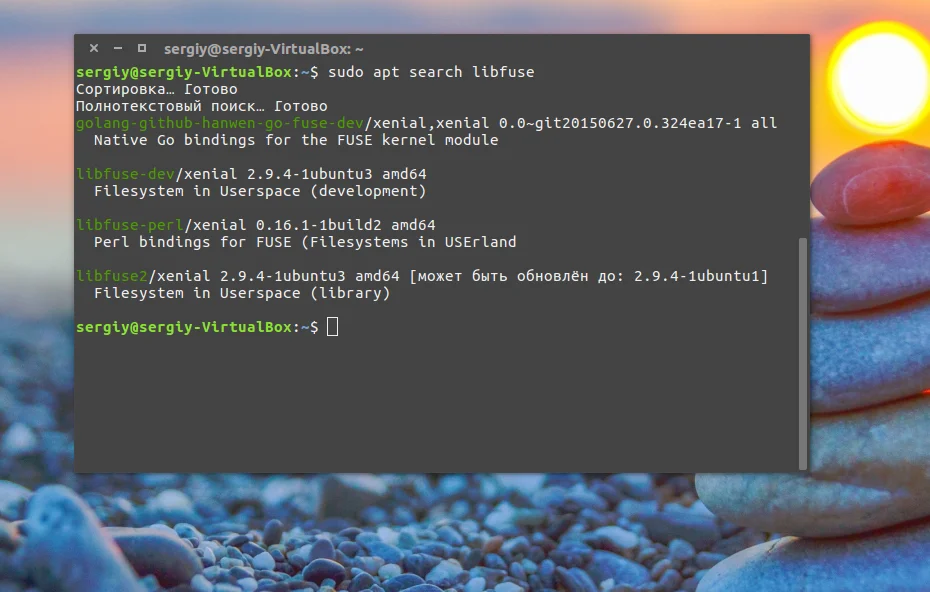Click the terminal vertical scrollbar handle
This screenshot has width=930, height=592.
tap(803, 354)
